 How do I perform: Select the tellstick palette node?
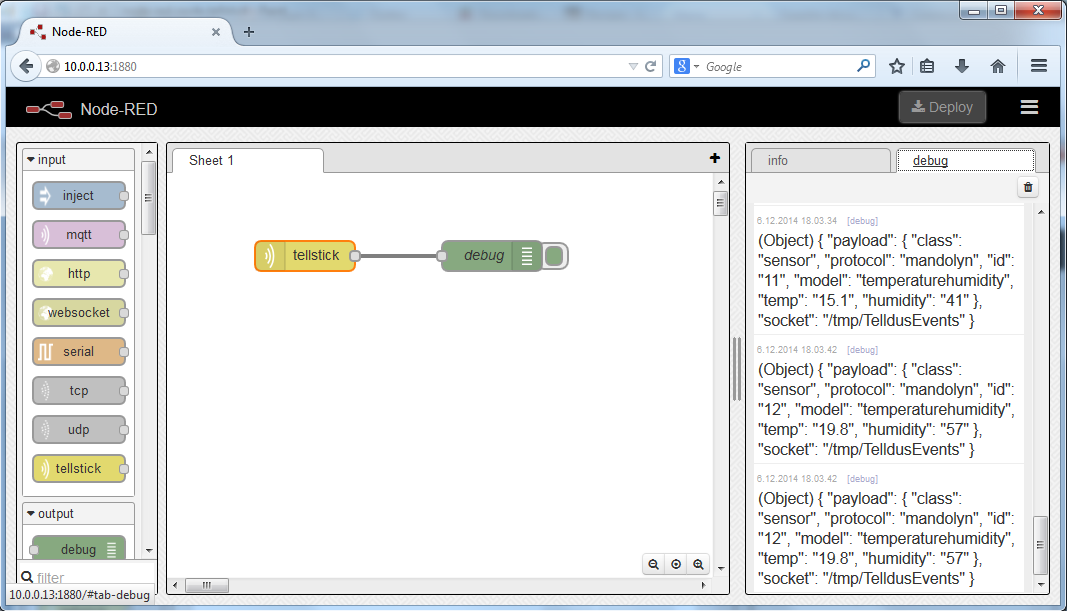click(x=78, y=469)
